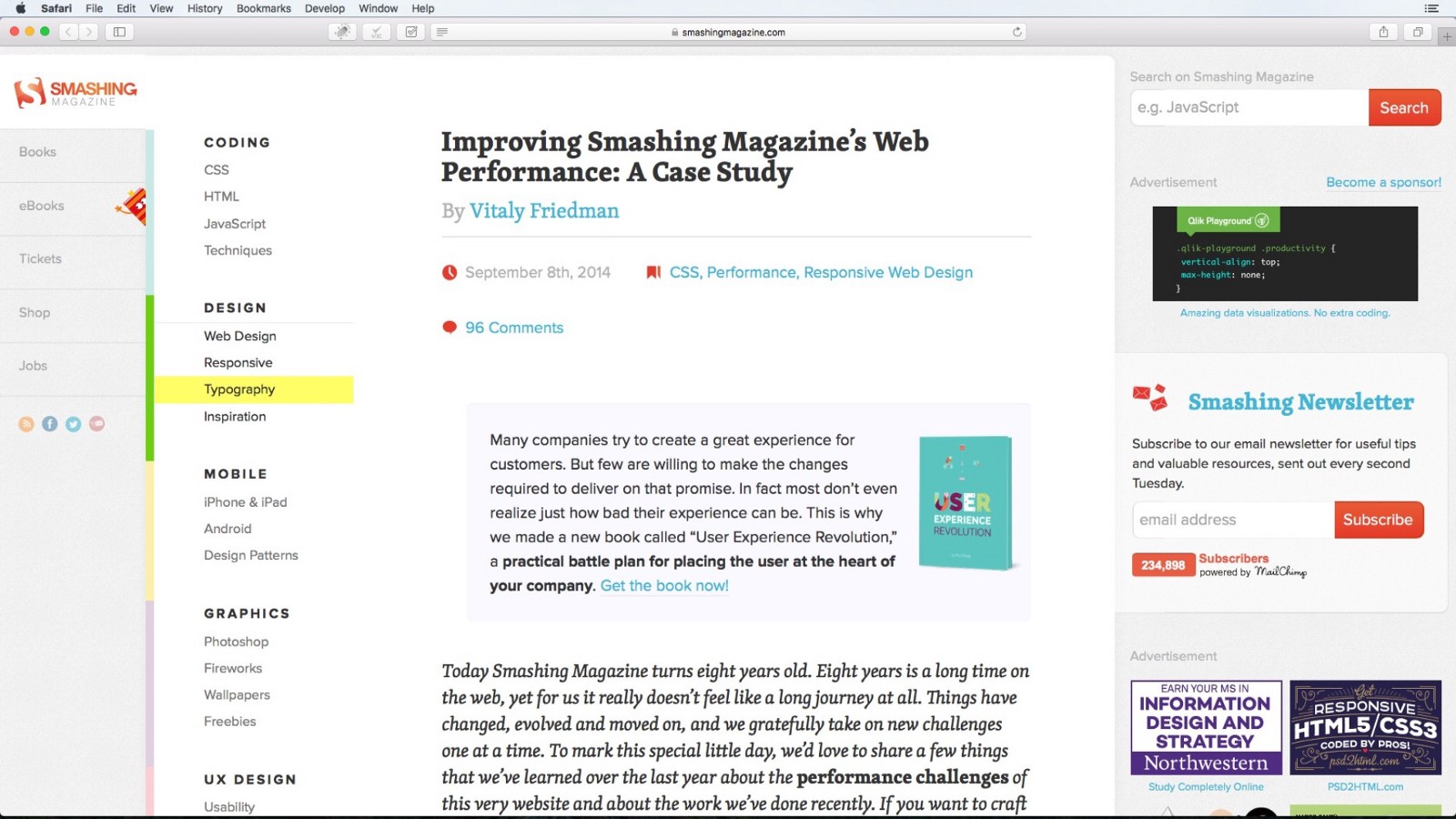This screenshot has width=1456, height=819.
Task: Open the RSS feed icon
Action: 26,424
